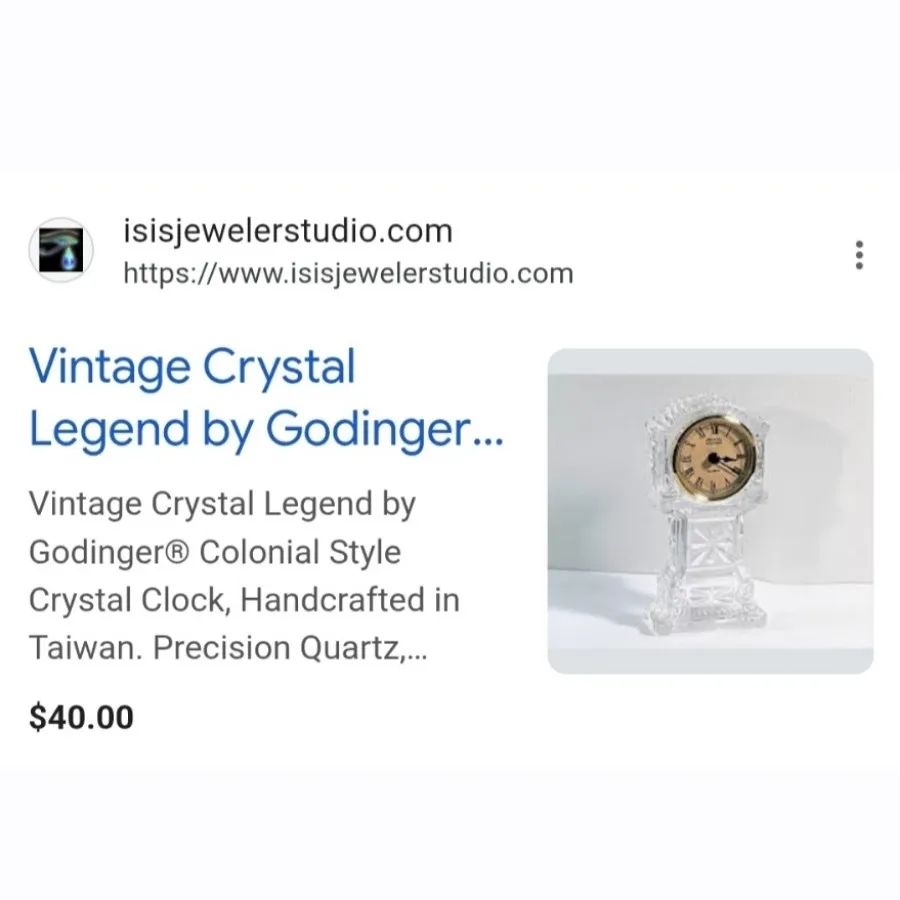900x900 pixels.
Task: Open the https://www.isisjewelerstudio.com URL line
Action: [348, 273]
